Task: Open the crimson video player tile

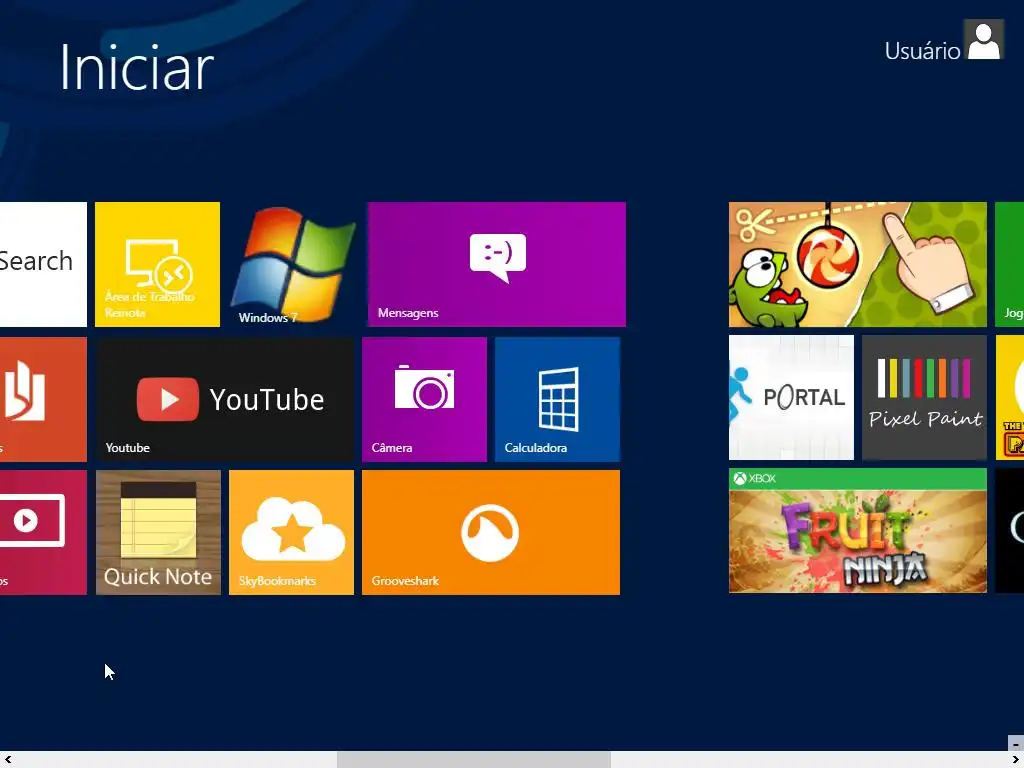Action: [43, 532]
